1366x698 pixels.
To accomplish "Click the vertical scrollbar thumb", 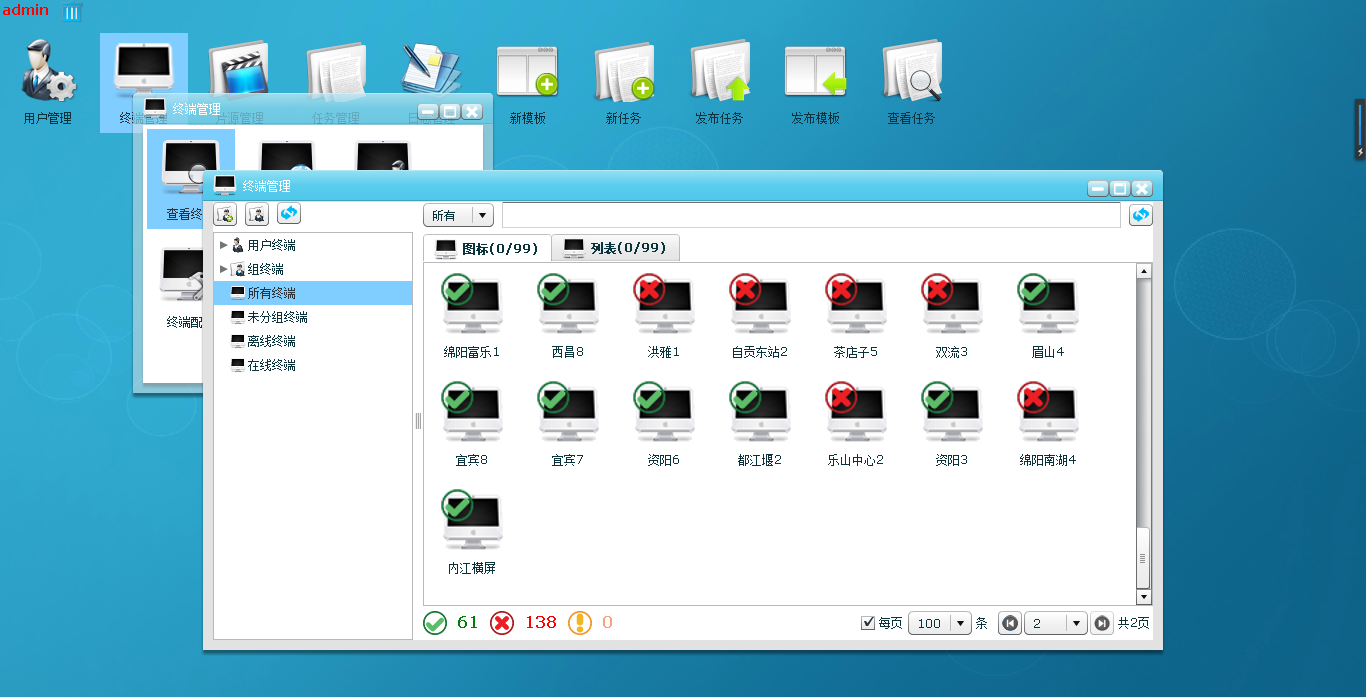I will (x=1144, y=558).
